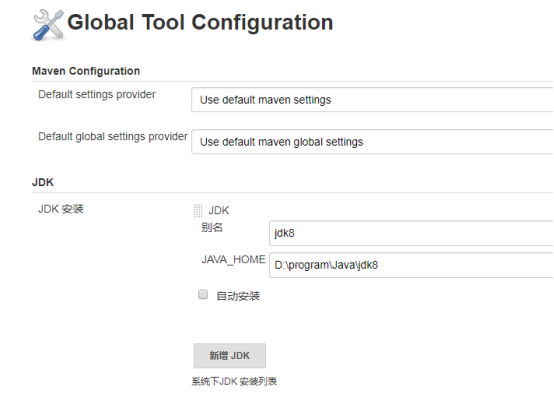Click the wrench and screwdriver tools icon
Viewport: 554px width, 394px height.
tap(48, 25)
